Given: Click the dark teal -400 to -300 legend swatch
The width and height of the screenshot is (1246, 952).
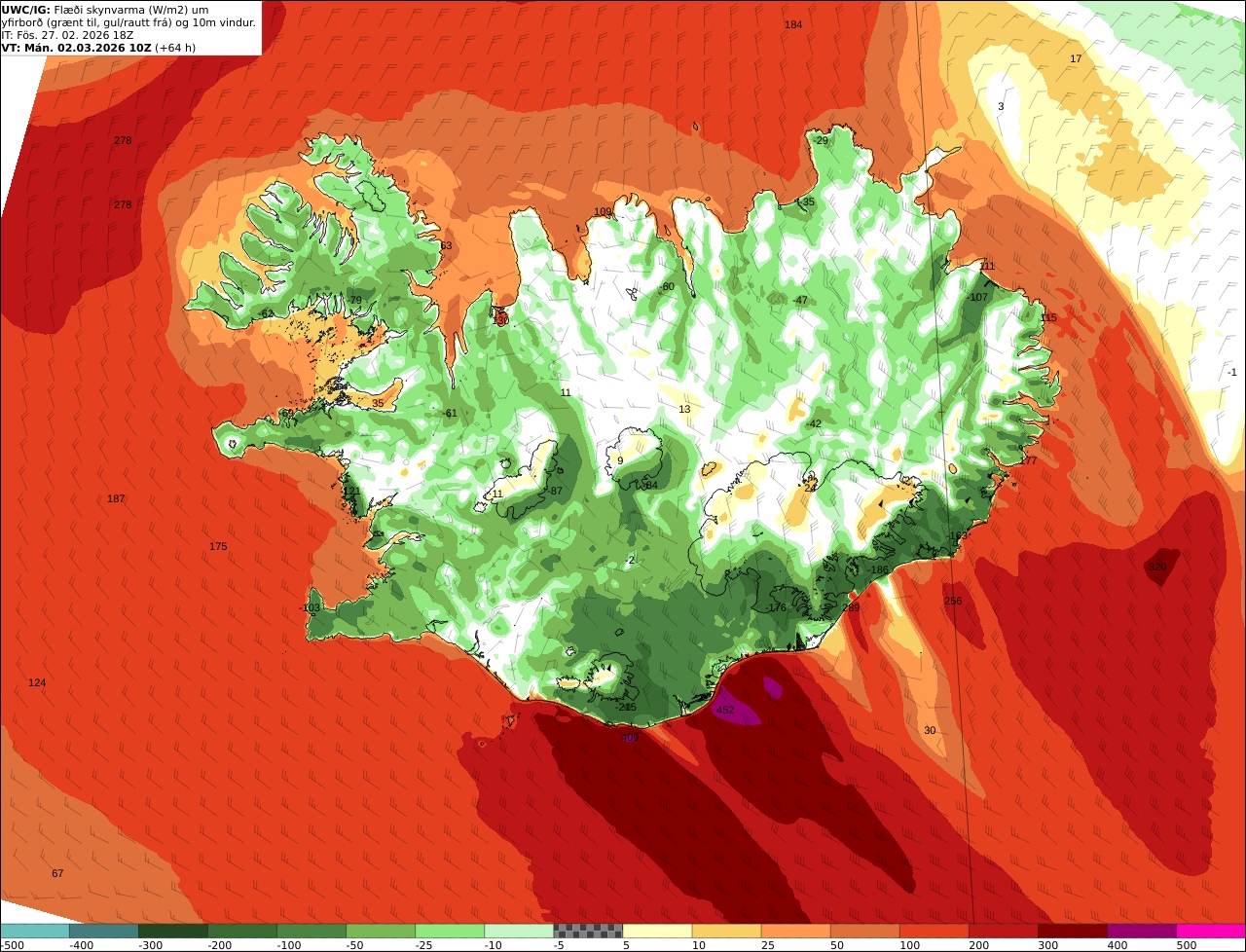Looking at the screenshot, I should pyautogui.click(x=103, y=931).
